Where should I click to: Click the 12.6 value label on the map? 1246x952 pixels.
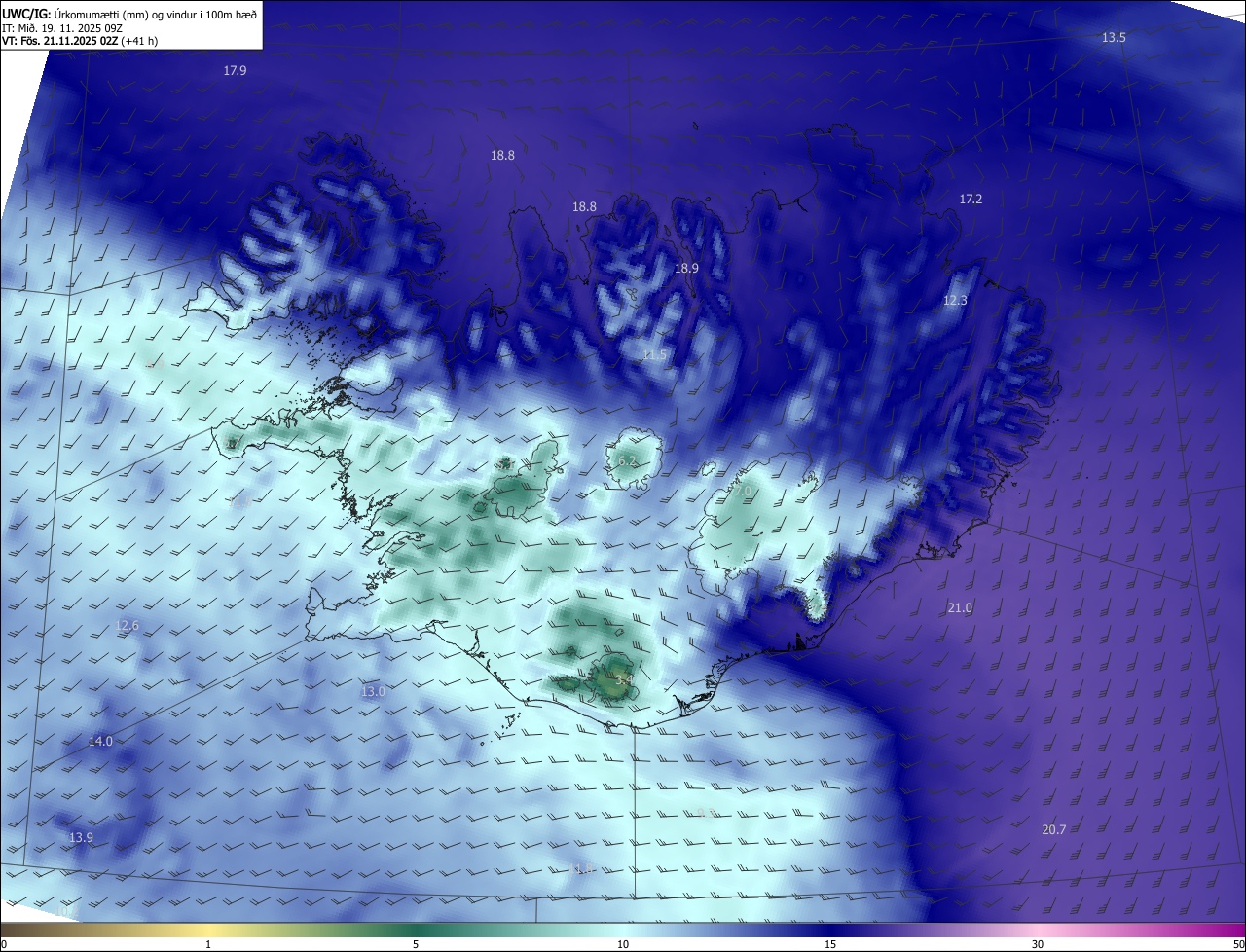128,625
